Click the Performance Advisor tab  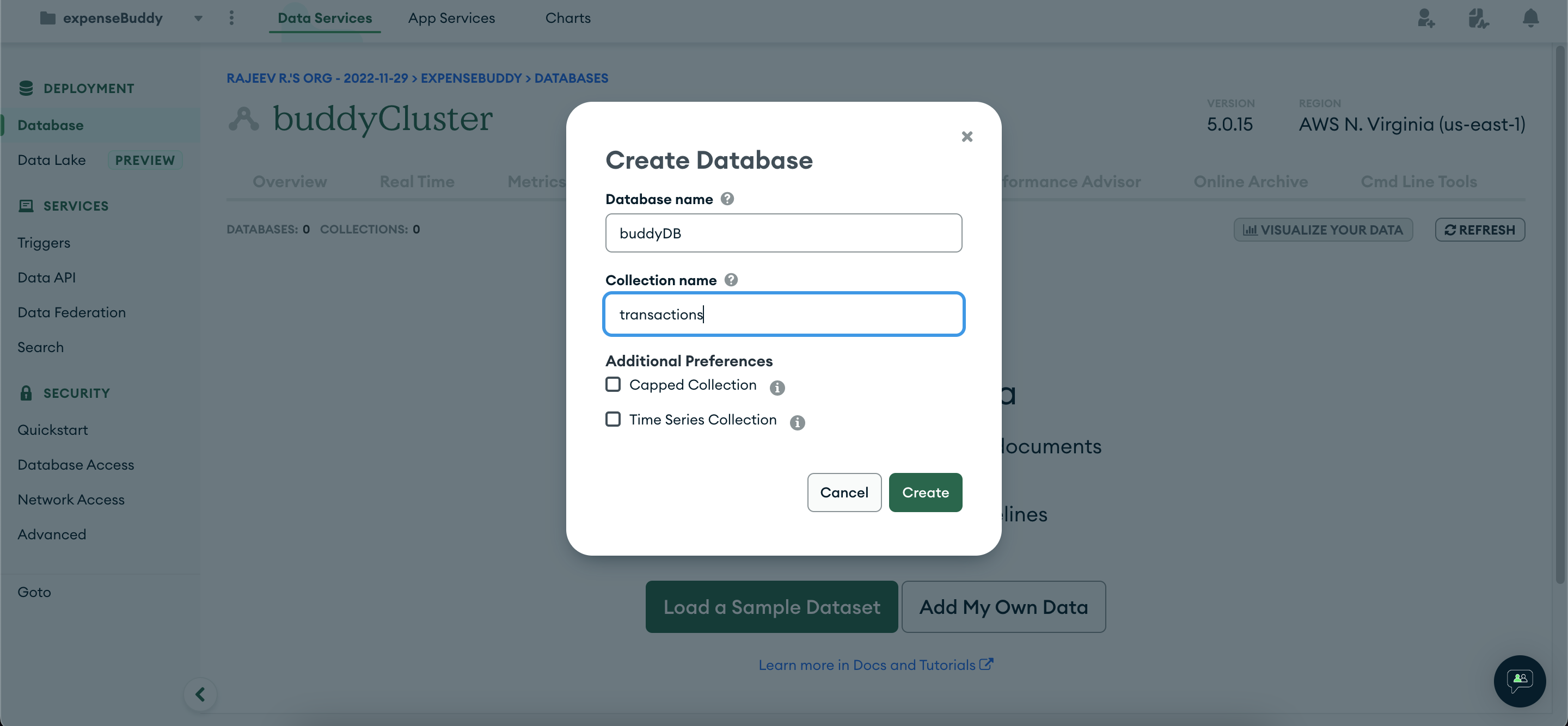click(1071, 181)
